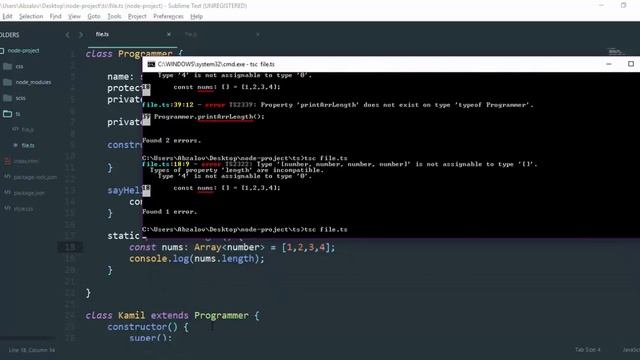The width and height of the screenshot is (640, 360).
Task: Open the Selection menu
Action: coord(31,16)
